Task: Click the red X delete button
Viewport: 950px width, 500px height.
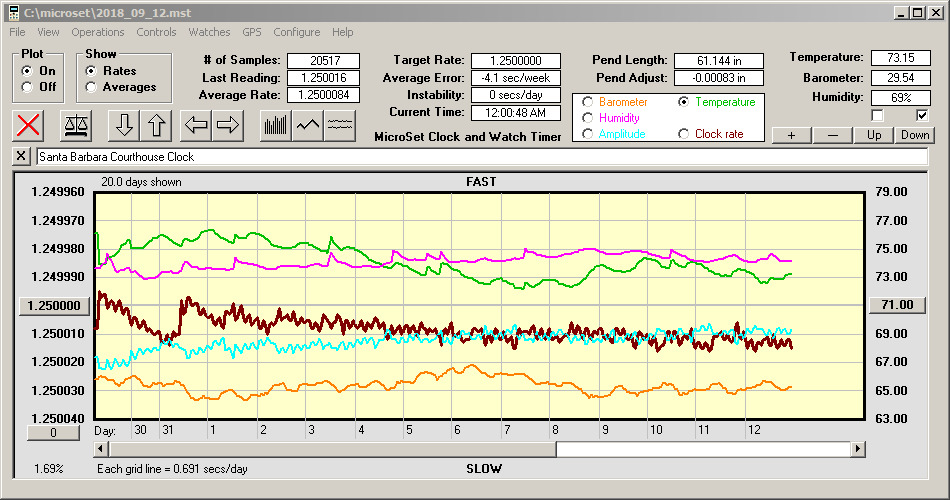Action: [x=28, y=125]
